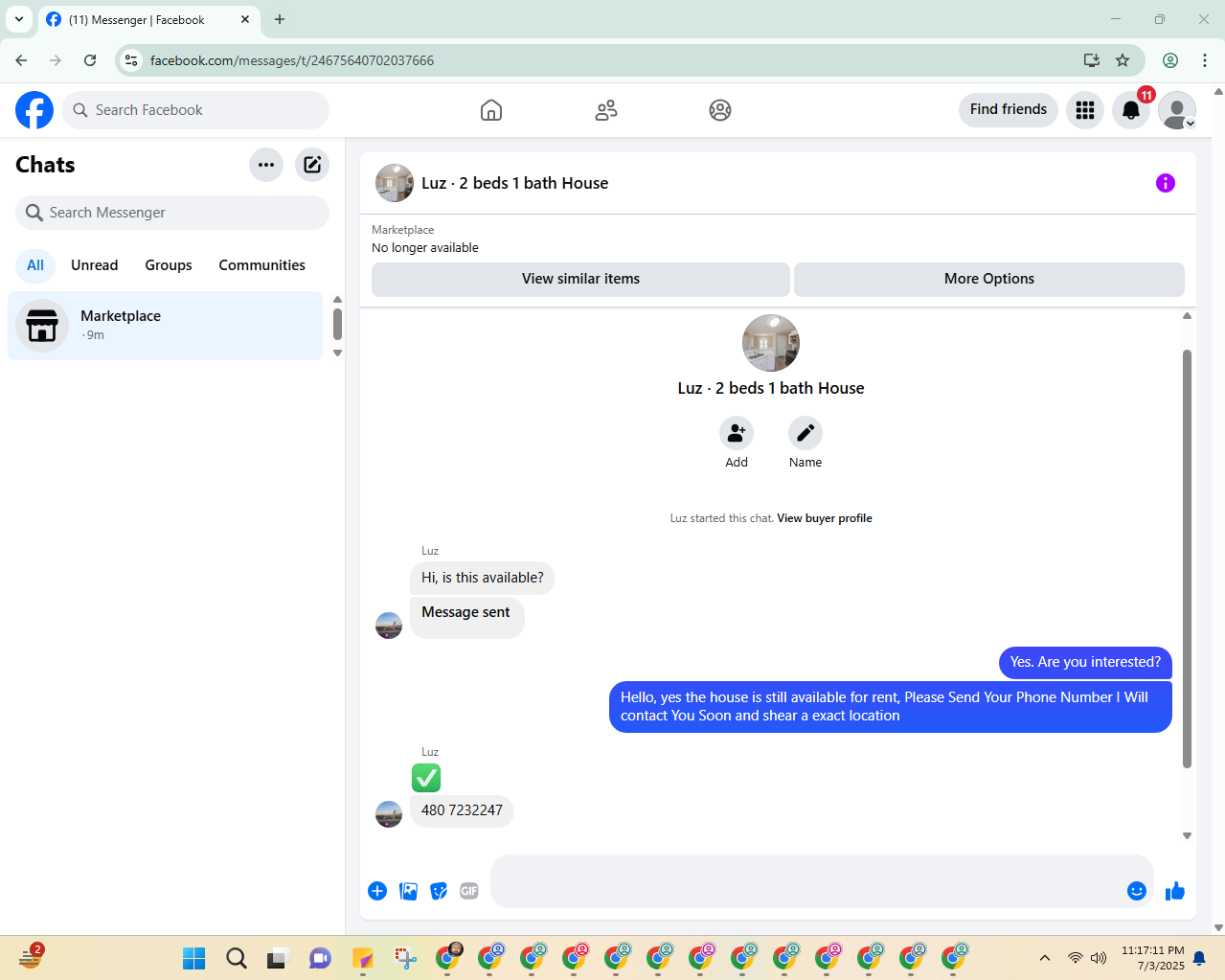Image resolution: width=1225 pixels, height=980 pixels.
Task: Open a new browser tab
Action: coord(280,19)
